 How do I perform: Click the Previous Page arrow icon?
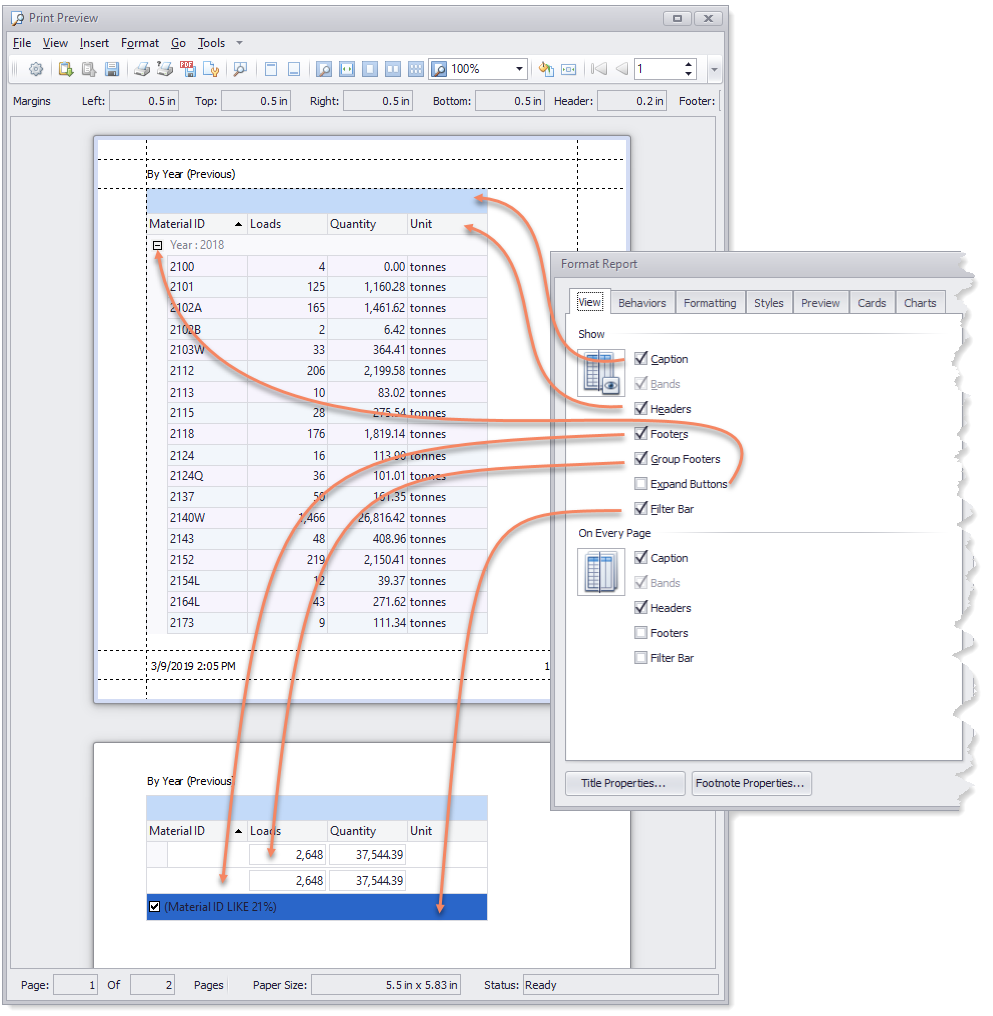(621, 69)
